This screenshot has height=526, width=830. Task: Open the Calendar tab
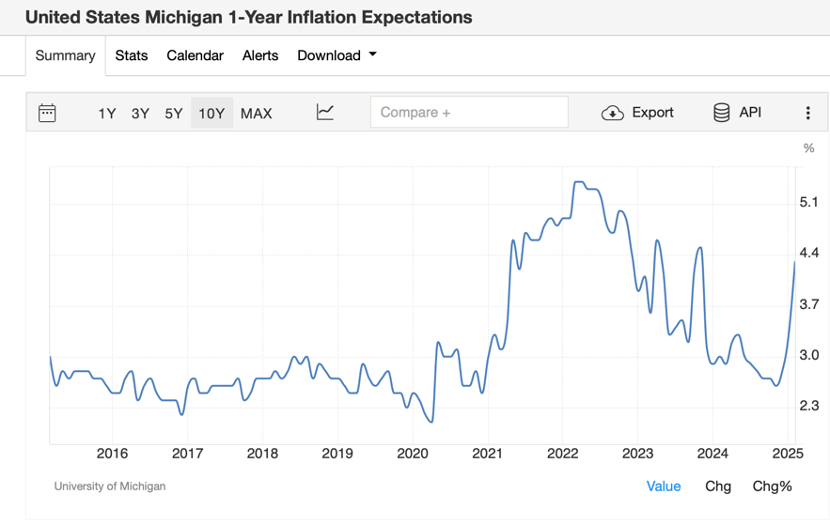[x=195, y=56]
